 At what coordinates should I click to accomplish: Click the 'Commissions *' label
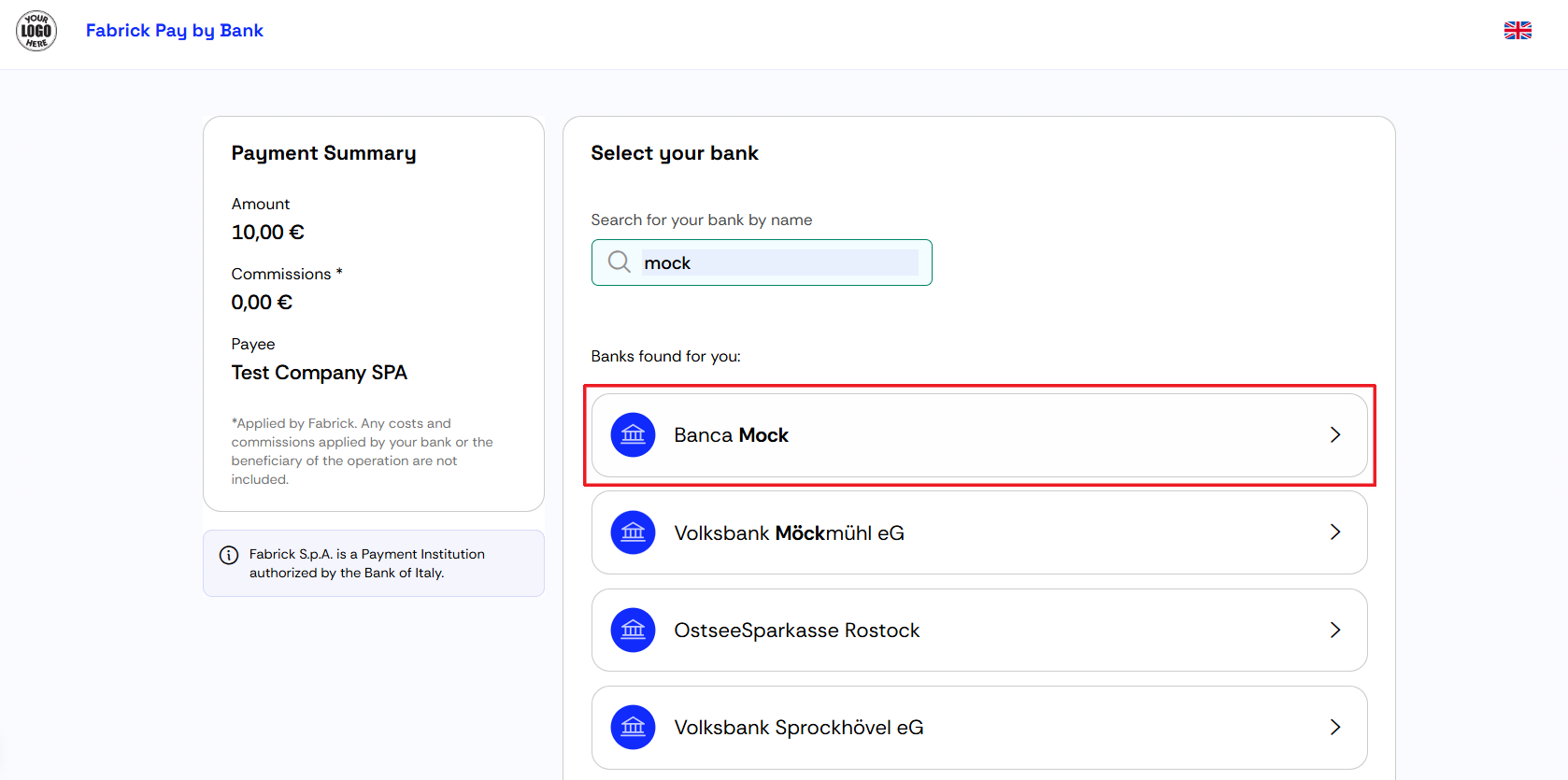pos(287,274)
